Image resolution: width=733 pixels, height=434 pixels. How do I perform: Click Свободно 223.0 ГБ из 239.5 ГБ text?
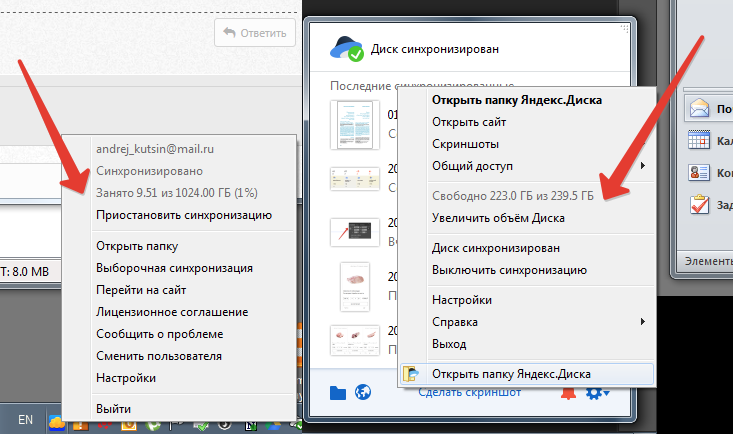[x=513, y=196]
